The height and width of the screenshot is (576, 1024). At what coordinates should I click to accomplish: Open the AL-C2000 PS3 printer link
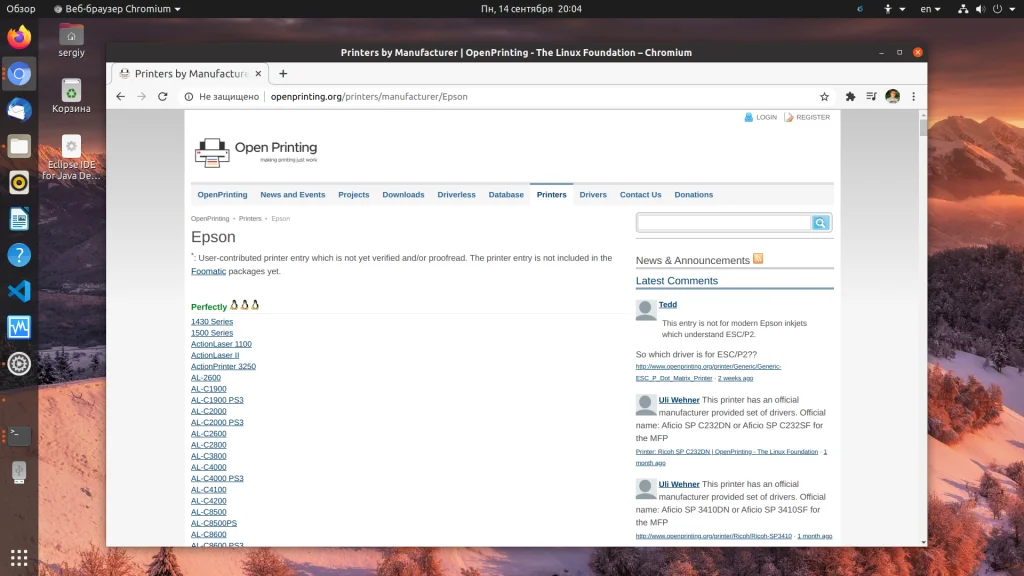(x=217, y=422)
